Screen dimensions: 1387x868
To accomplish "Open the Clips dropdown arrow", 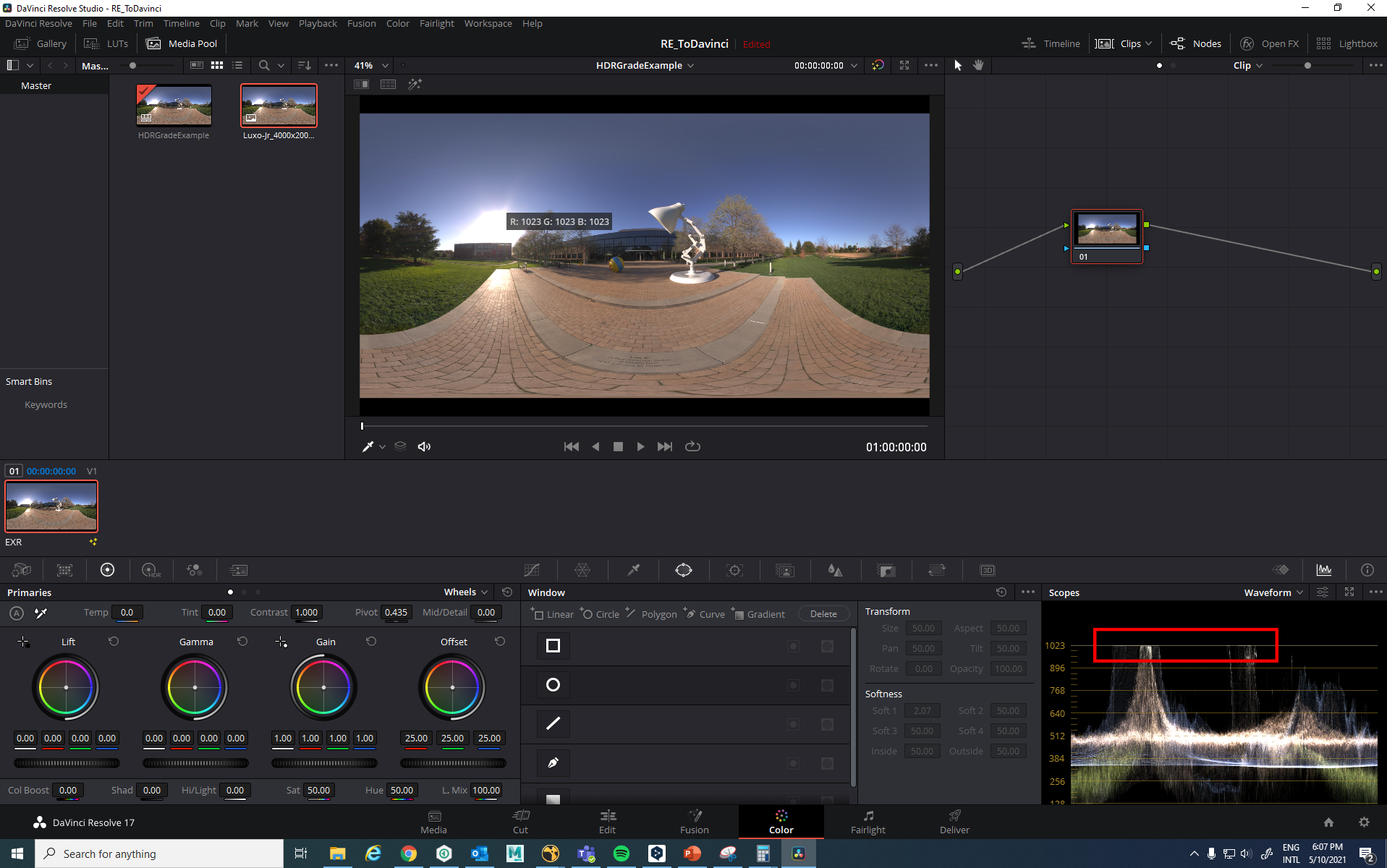I will click(x=1148, y=43).
